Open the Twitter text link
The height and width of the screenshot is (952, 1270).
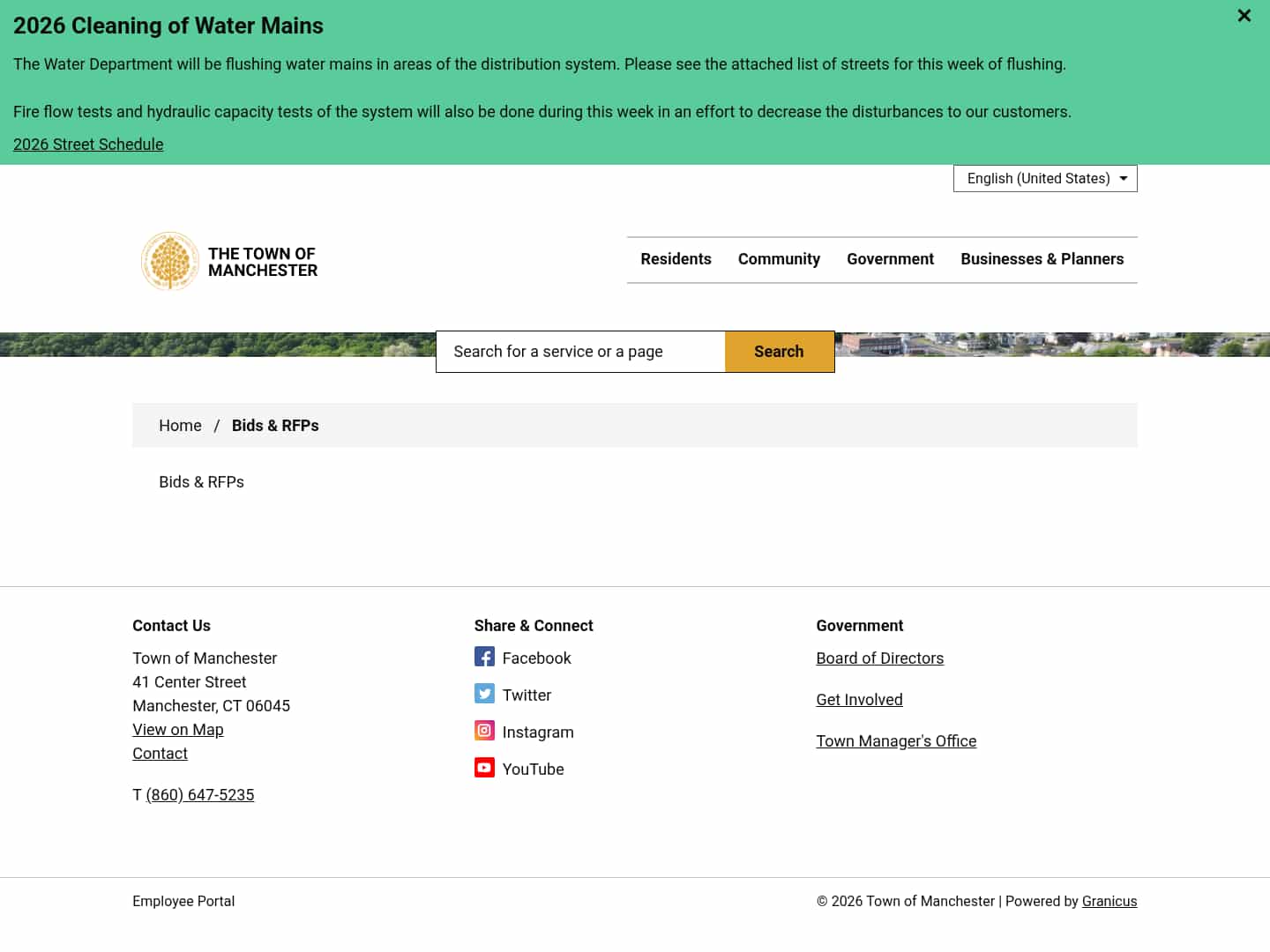[x=527, y=695]
